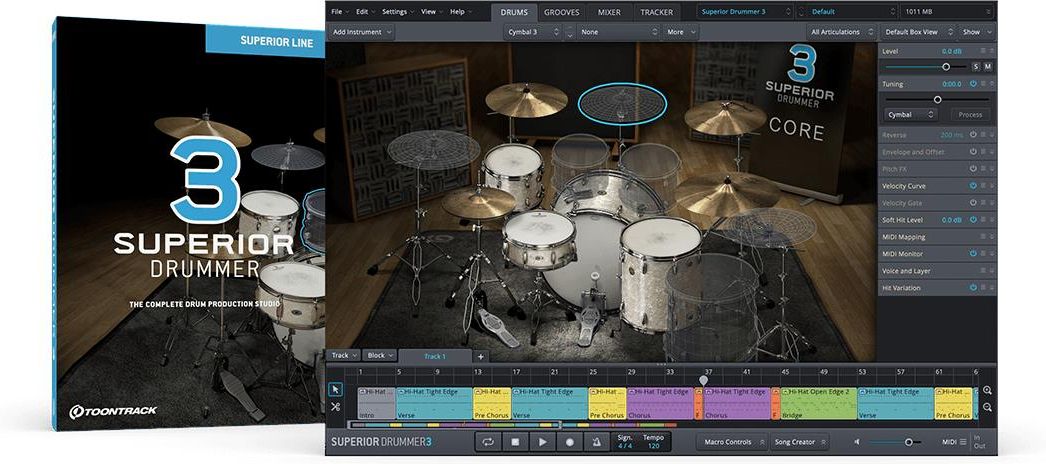Enable the Pitch FX power button

[x=973, y=169]
